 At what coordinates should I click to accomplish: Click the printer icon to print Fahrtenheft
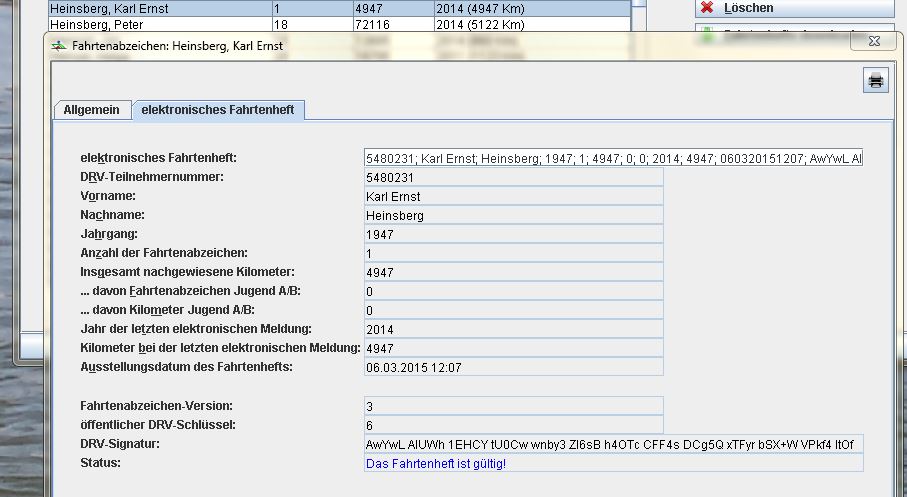(x=875, y=82)
